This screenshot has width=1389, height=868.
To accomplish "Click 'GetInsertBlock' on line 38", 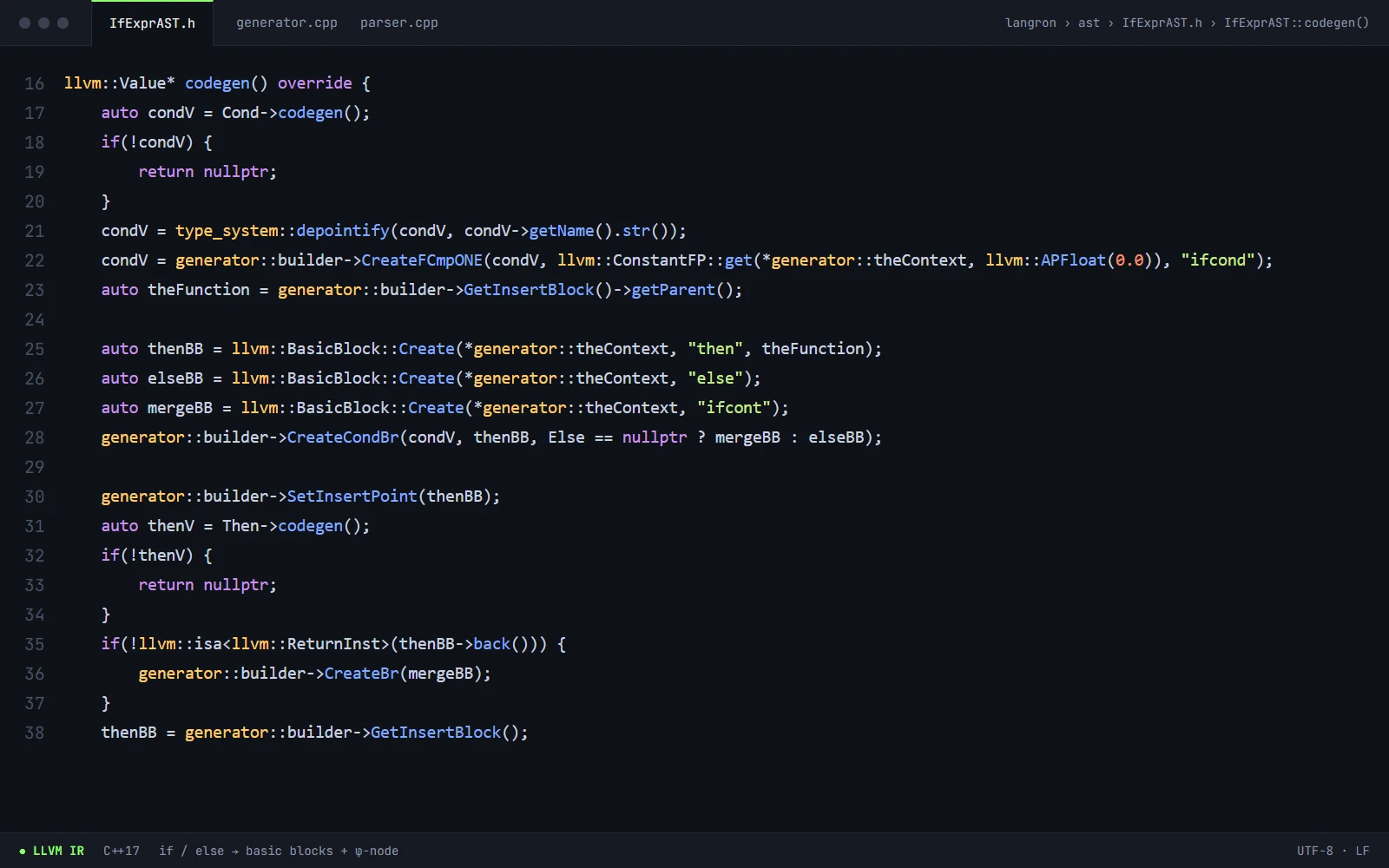I will pyautogui.click(x=436, y=733).
